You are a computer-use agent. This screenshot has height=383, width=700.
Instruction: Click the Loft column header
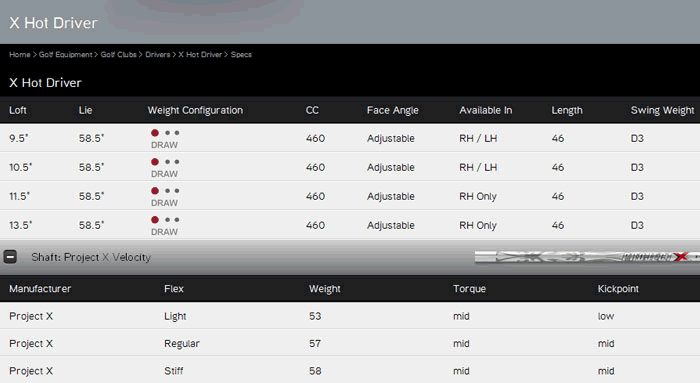pyautogui.click(x=18, y=110)
